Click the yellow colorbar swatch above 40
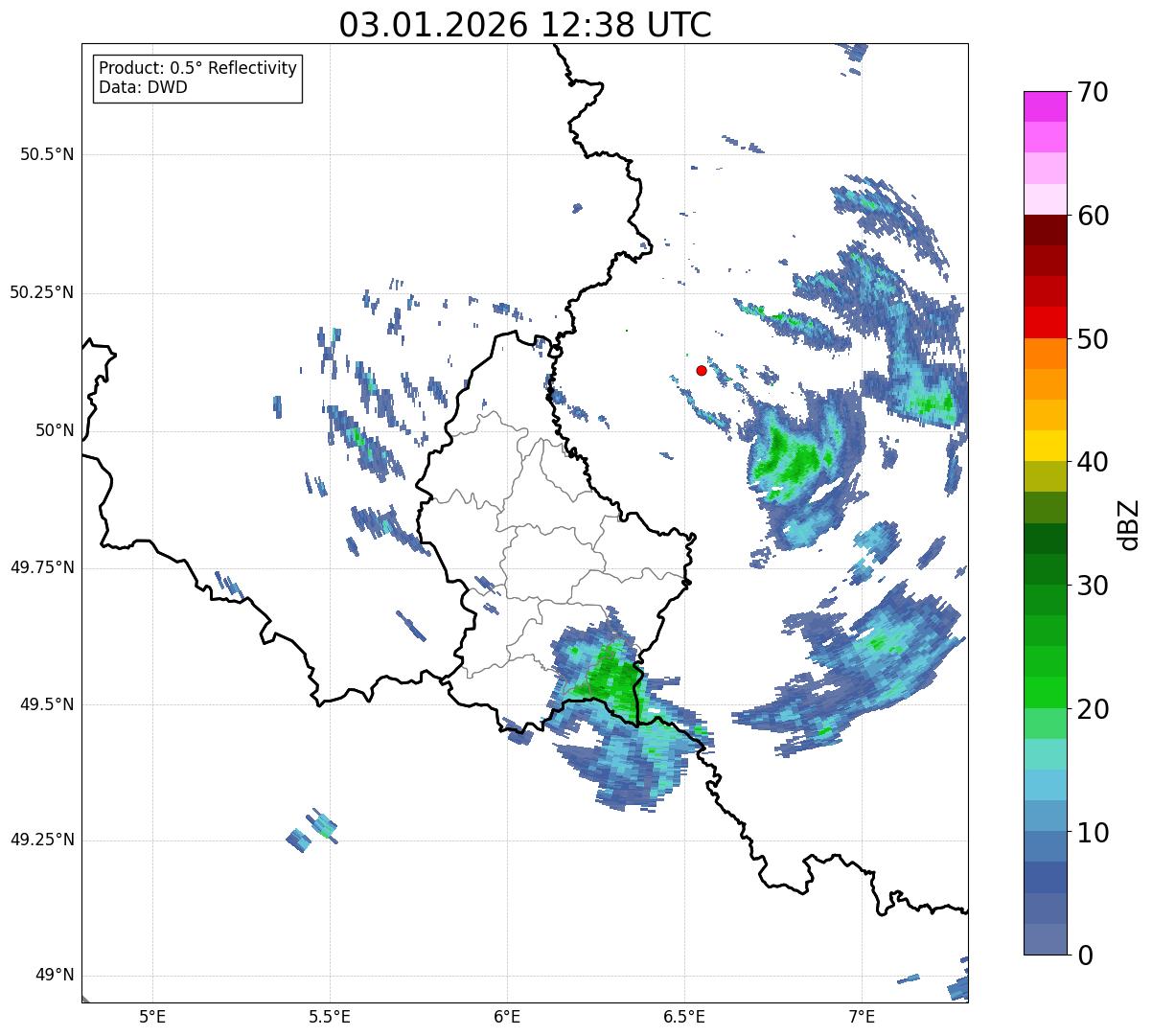Screen dimensions: 1152x1036 click(1045, 446)
